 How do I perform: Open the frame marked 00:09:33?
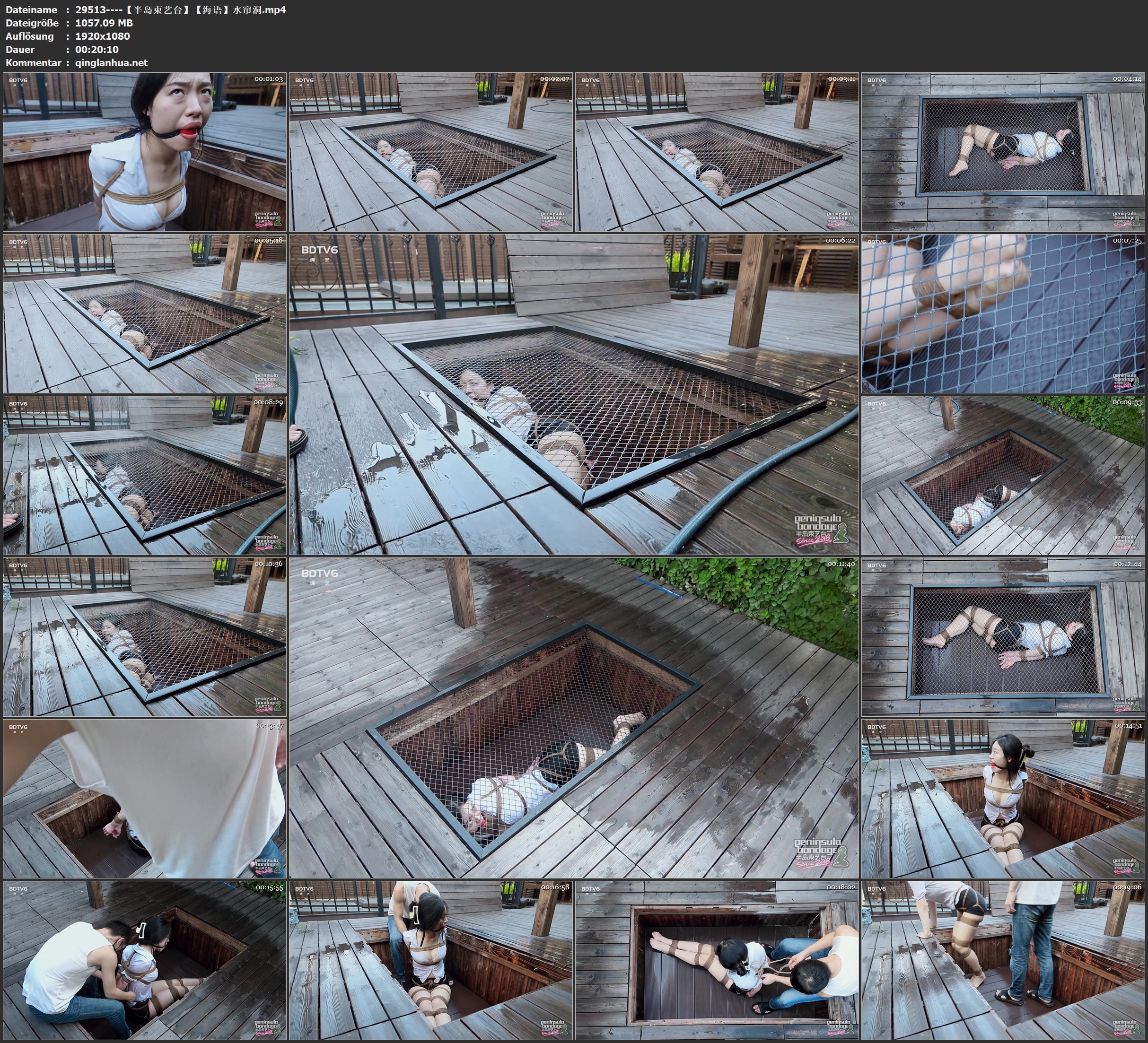click(1003, 475)
